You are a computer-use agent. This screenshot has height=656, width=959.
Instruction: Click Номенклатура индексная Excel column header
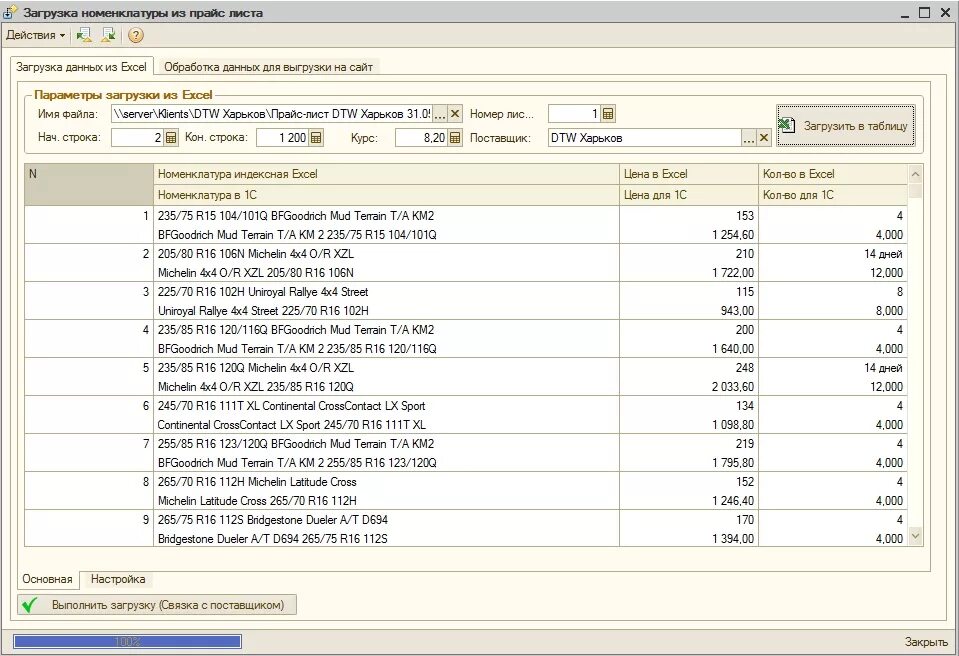(x=386, y=174)
